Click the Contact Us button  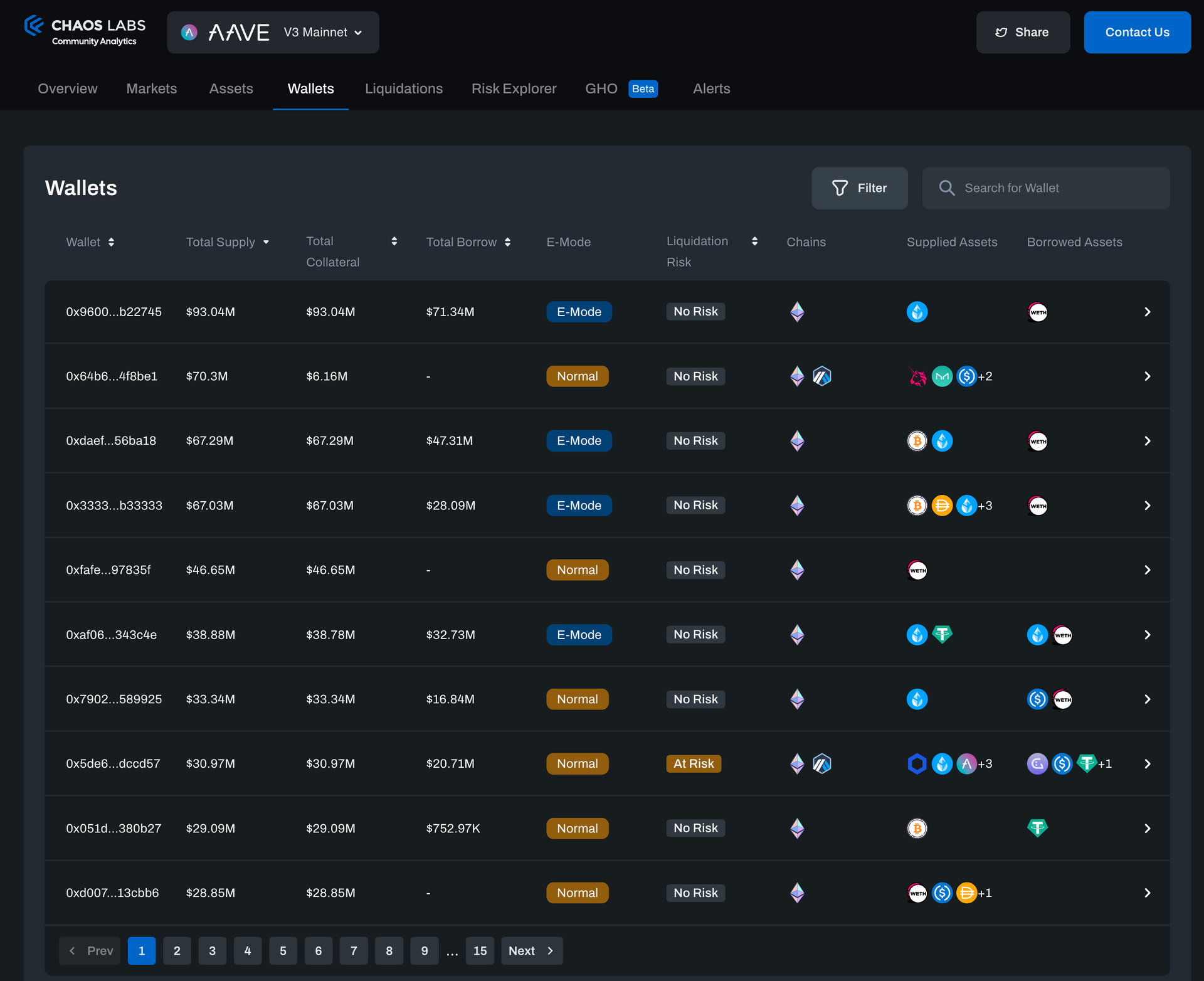pyautogui.click(x=1137, y=32)
